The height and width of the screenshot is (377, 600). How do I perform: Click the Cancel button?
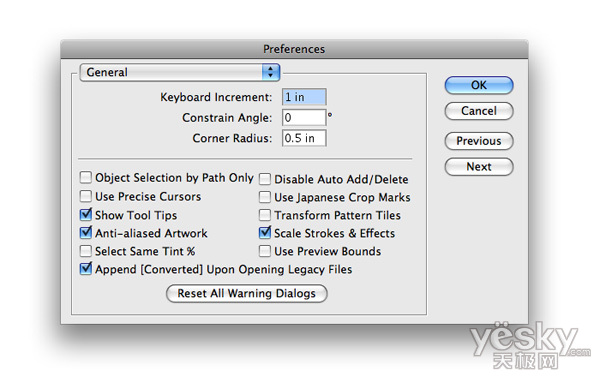point(479,111)
